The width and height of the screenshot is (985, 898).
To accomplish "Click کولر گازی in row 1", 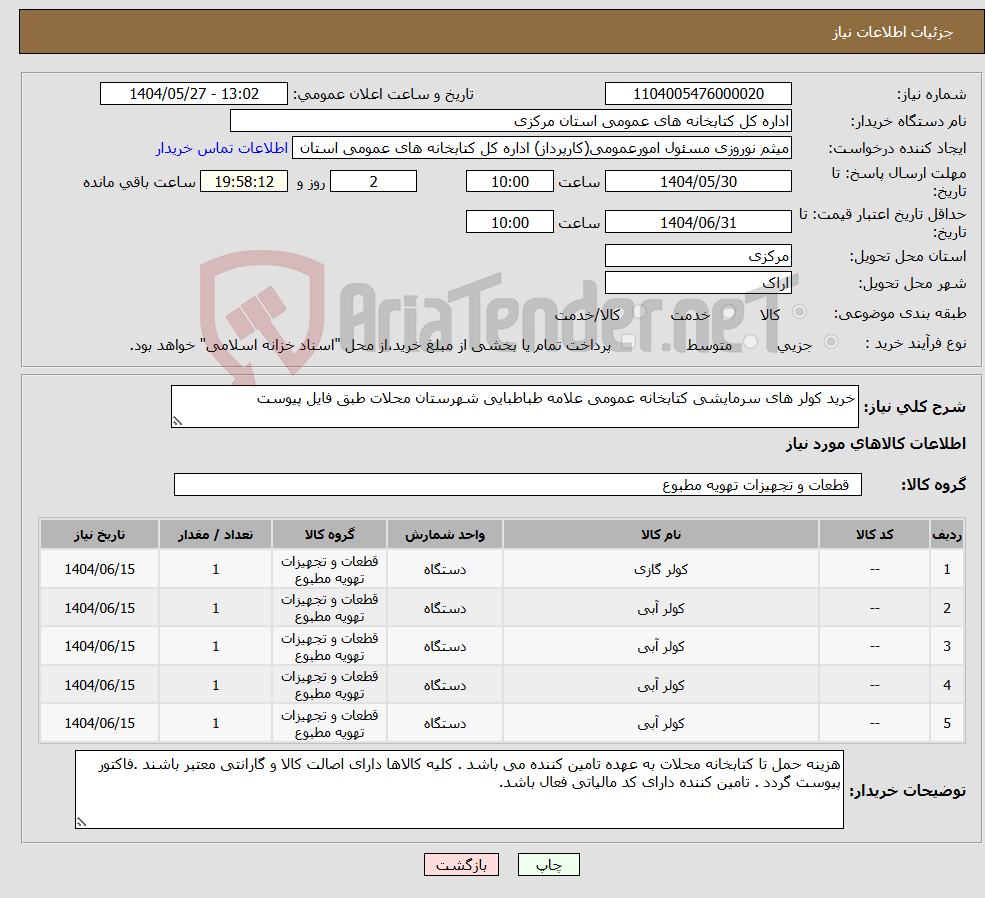I will (661, 570).
